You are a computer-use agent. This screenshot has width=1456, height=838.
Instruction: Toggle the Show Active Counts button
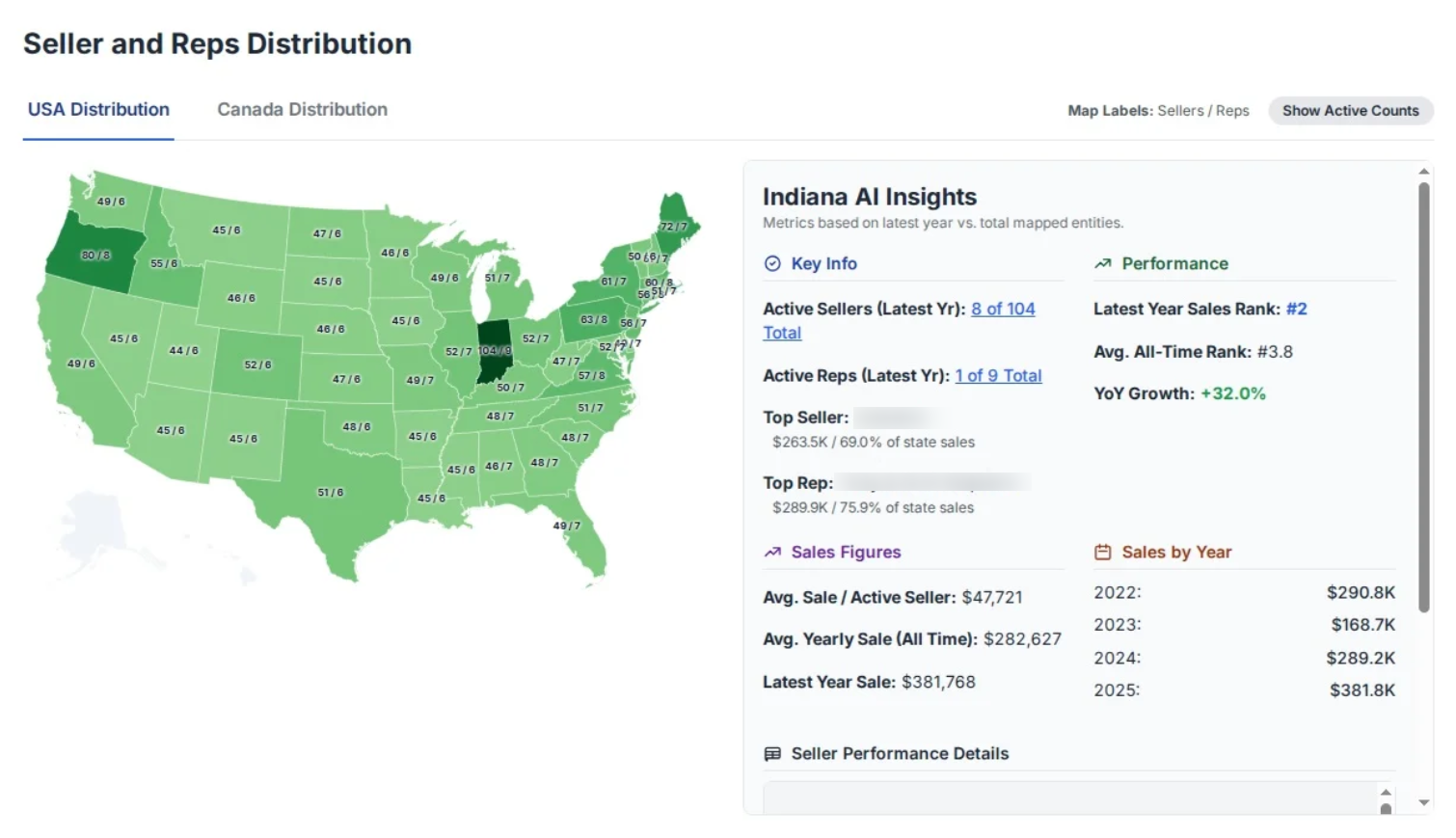[1350, 110]
